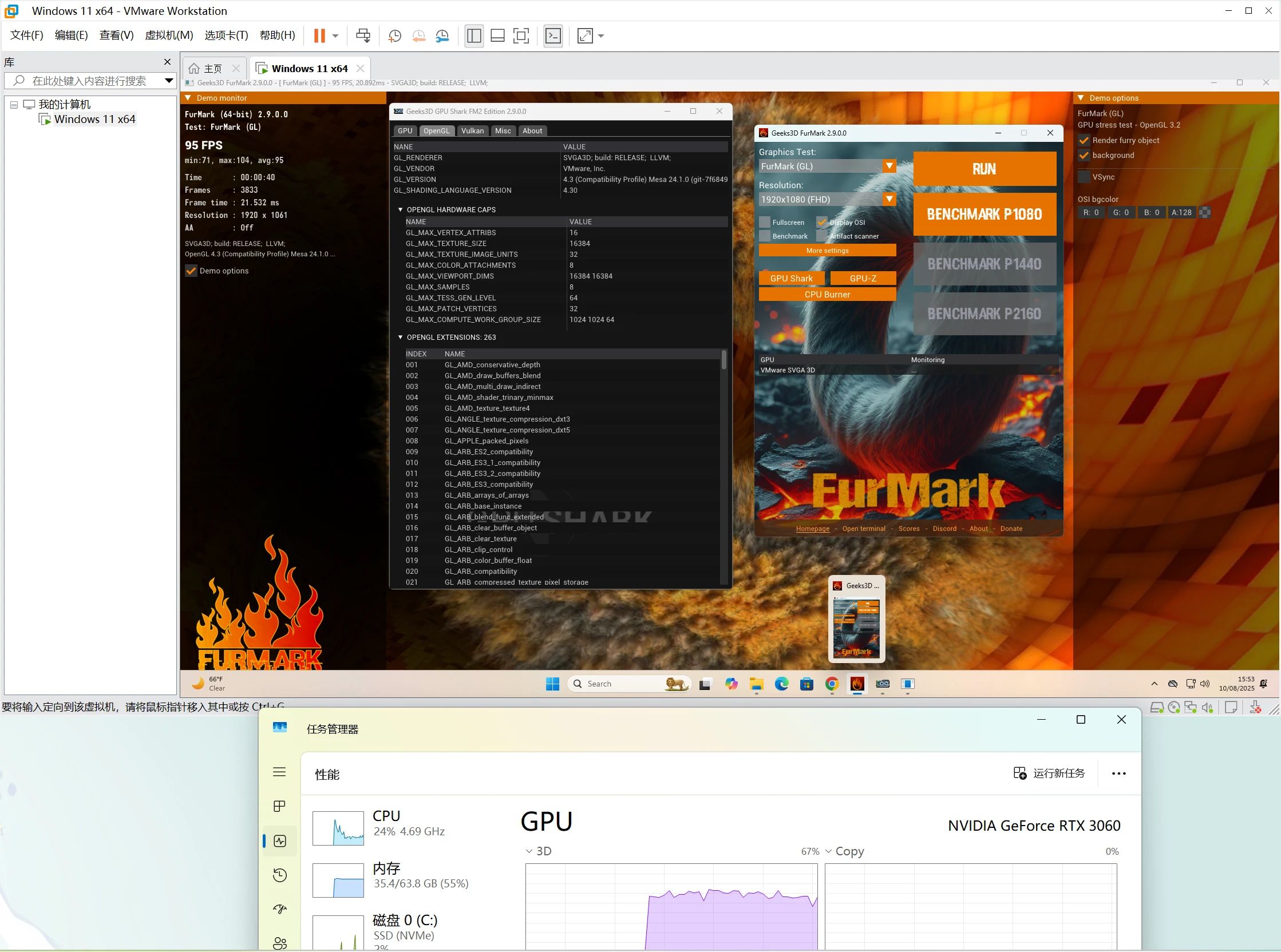Open the Task Manager Startup apps icon
Viewport: 1281px width, 952px height.
[279, 909]
